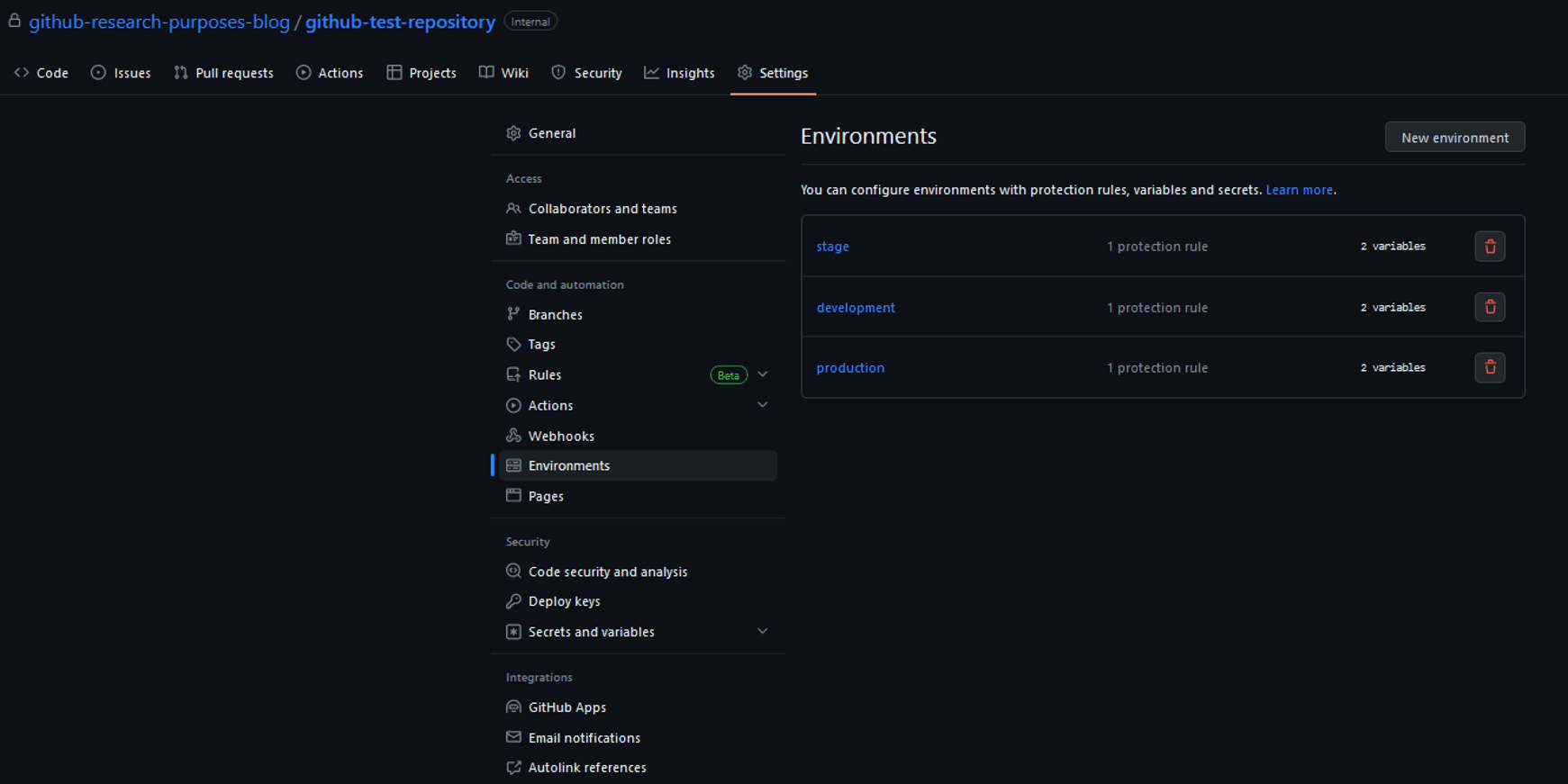This screenshot has height=784, width=1568.
Task: Open the stage environment link
Action: 832,247
